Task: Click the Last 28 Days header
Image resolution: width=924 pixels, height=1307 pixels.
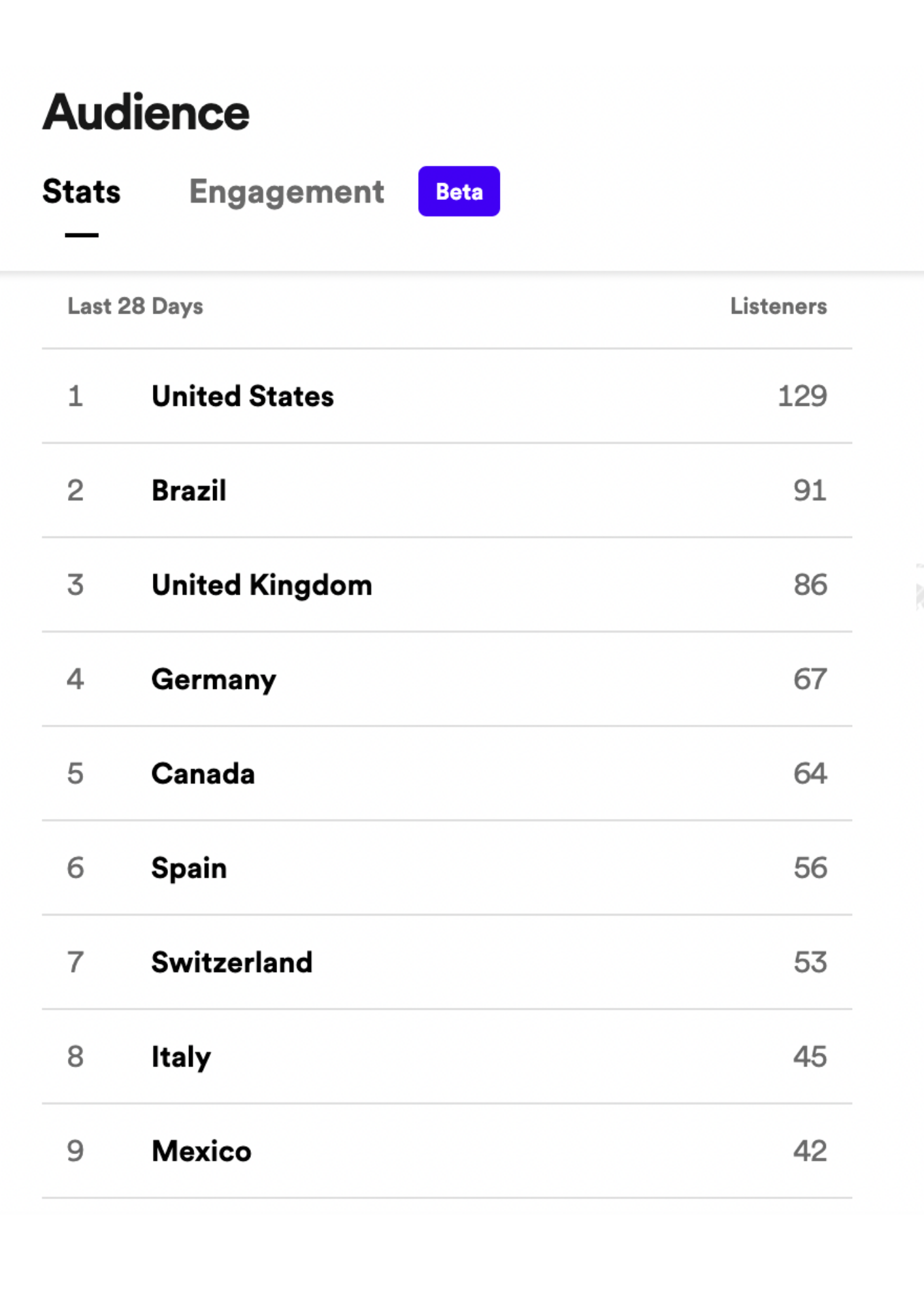Action: [x=135, y=306]
